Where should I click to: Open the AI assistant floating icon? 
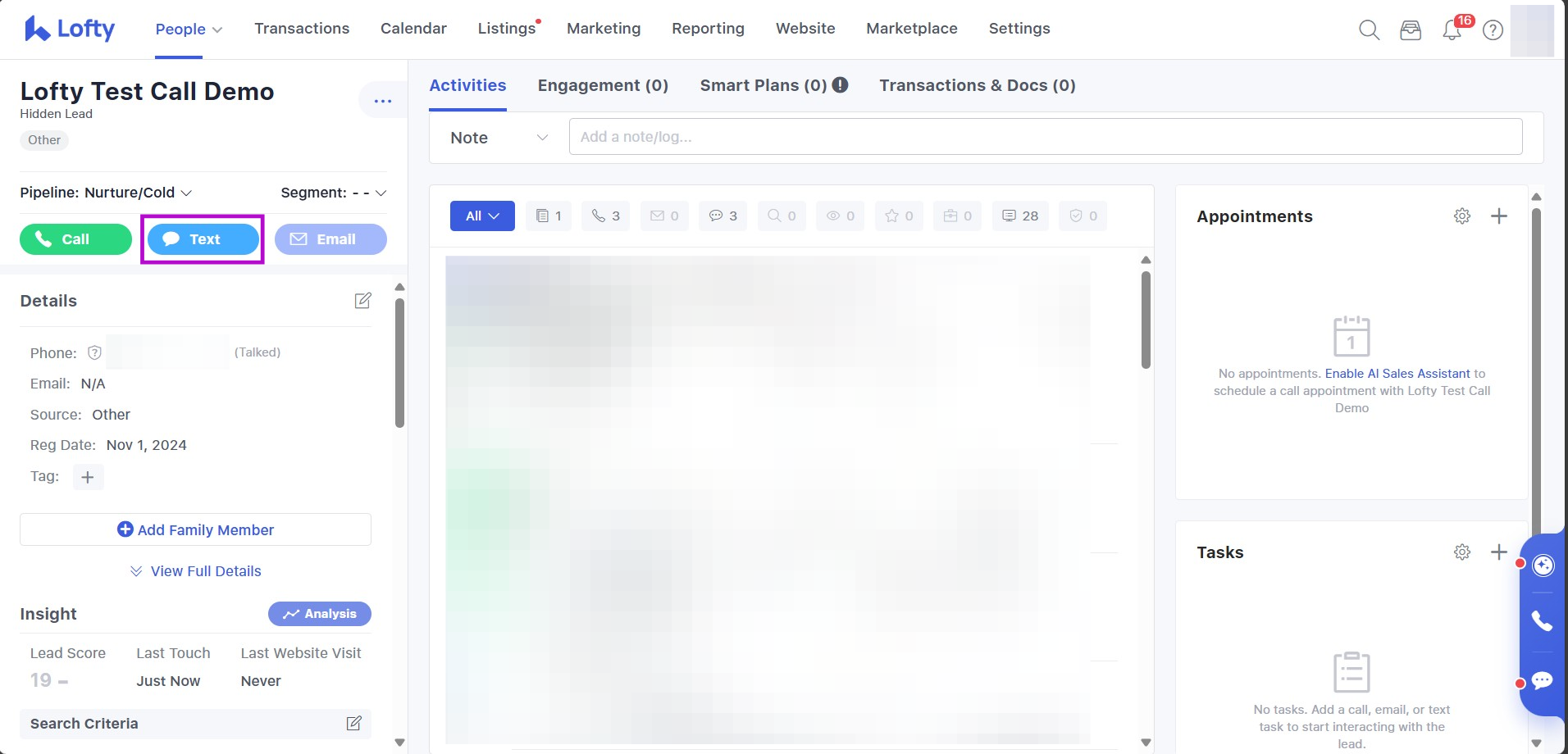coord(1543,565)
